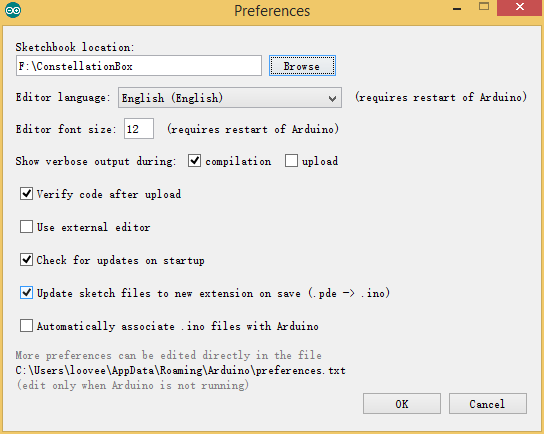Image resolution: width=544 pixels, height=434 pixels.
Task: Click the 'Editor language:' label
Action: [63, 97]
